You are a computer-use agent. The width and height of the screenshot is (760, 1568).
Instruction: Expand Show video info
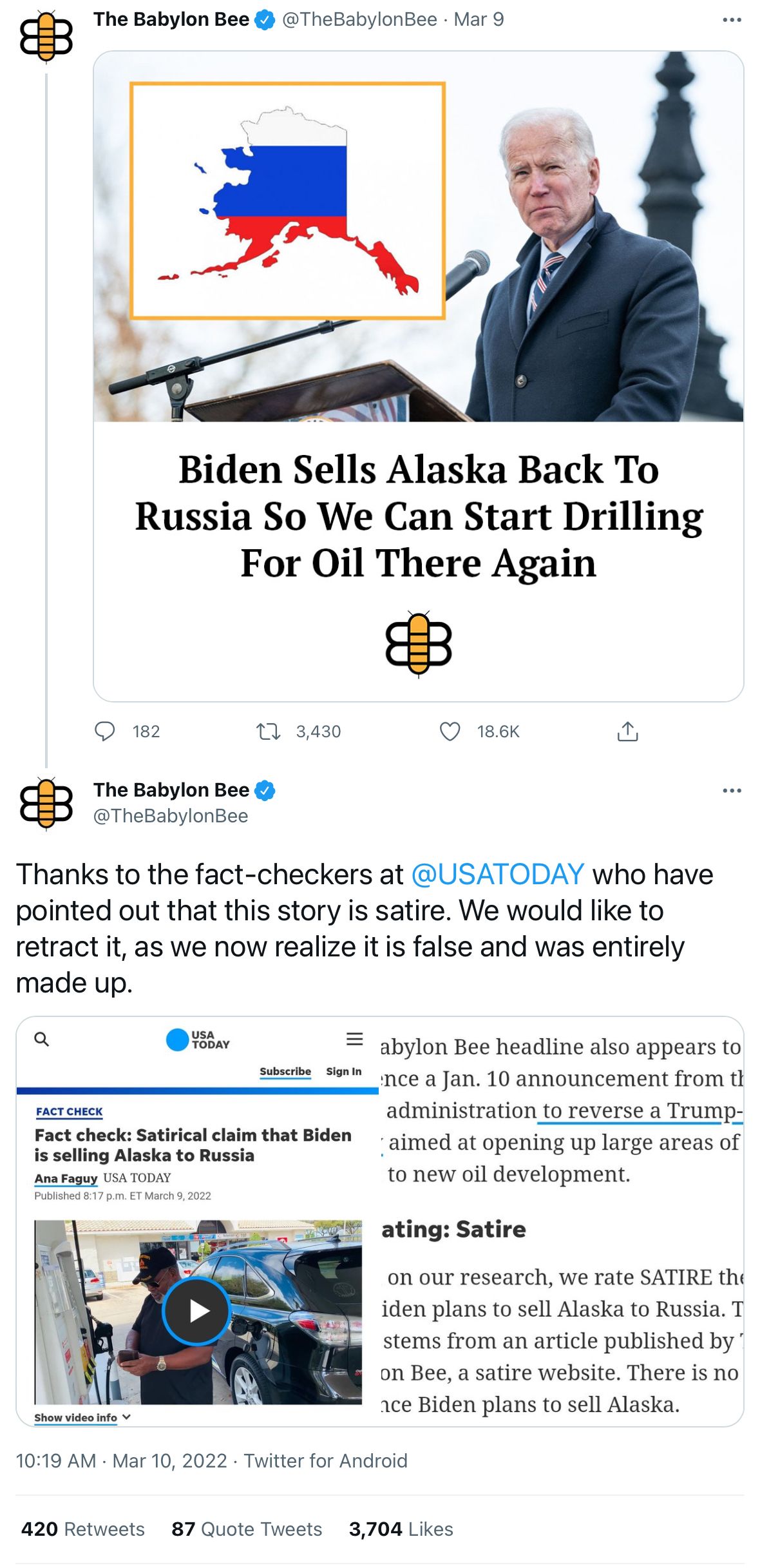pos(82,1418)
